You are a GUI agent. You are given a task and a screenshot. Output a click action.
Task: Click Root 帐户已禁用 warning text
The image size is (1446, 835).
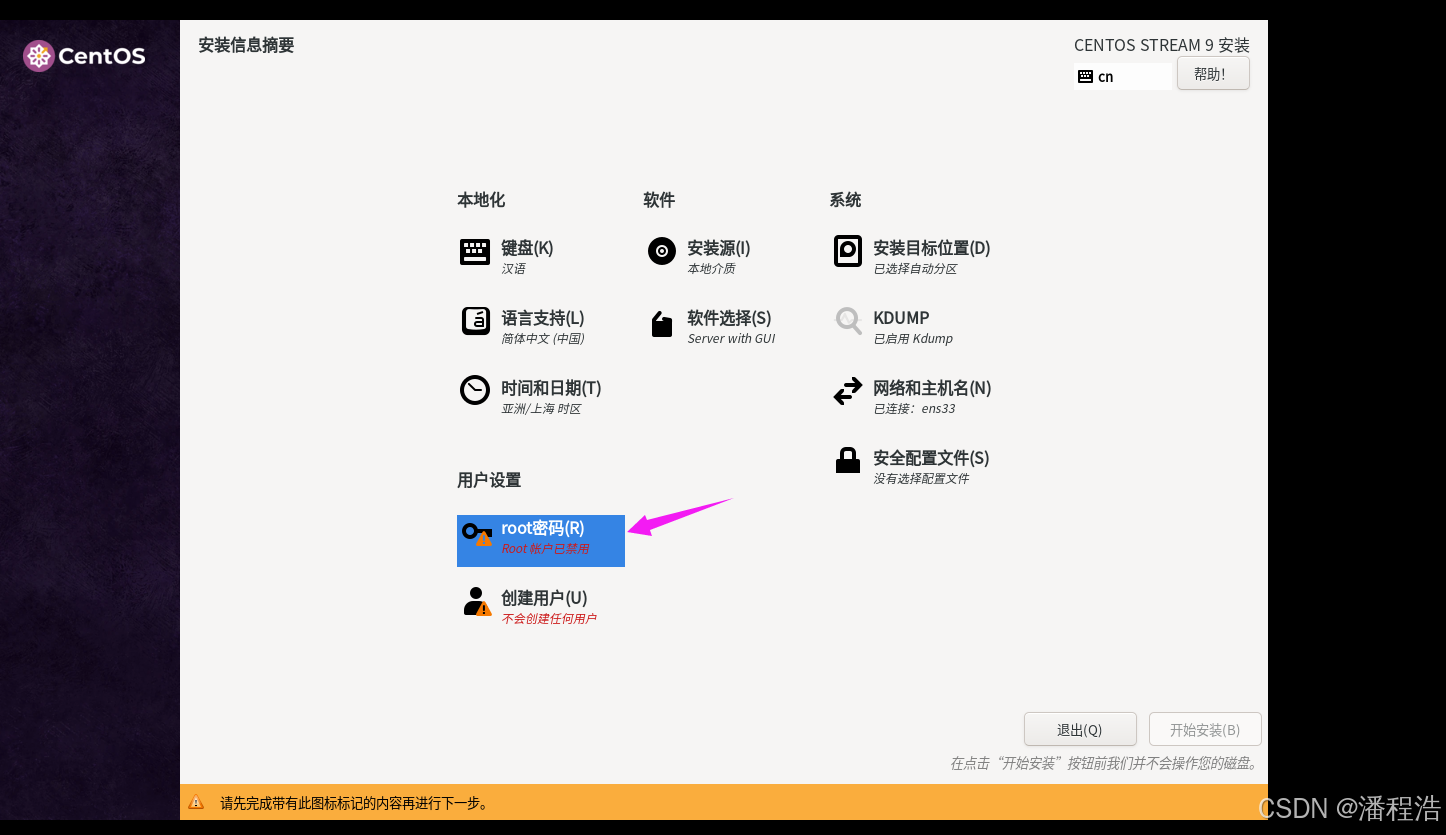point(545,549)
